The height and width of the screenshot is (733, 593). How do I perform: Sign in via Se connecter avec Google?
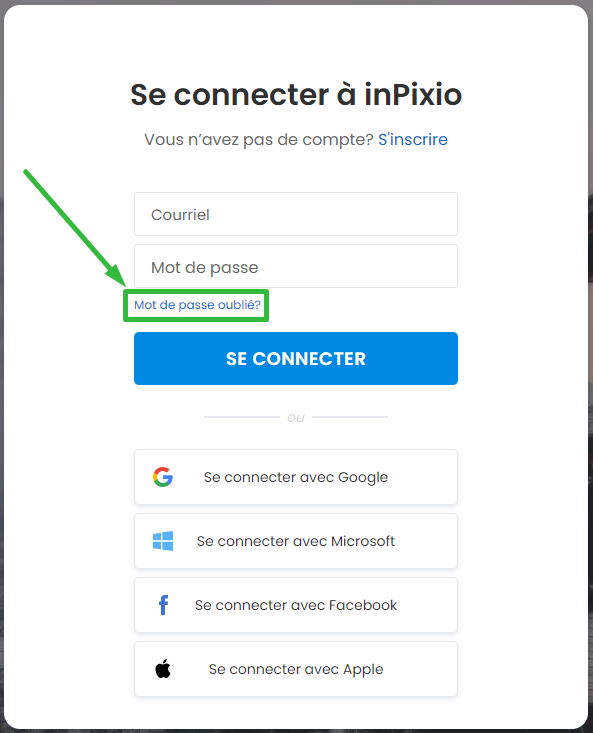point(296,477)
